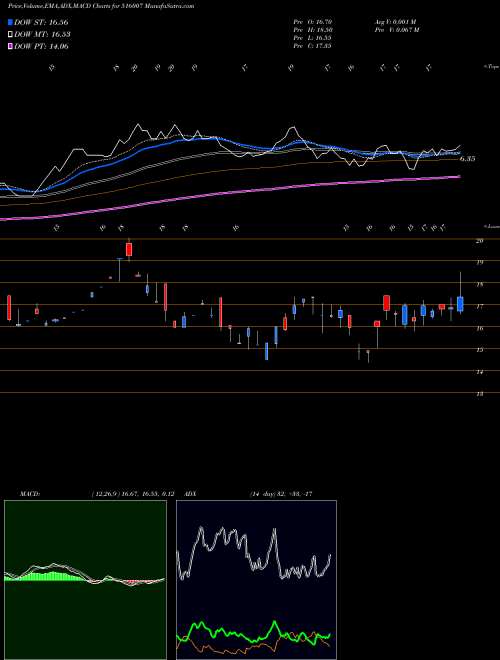Click the blue candlestick bottoming near 14.5

pyautogui.click(x=266, y=351)
